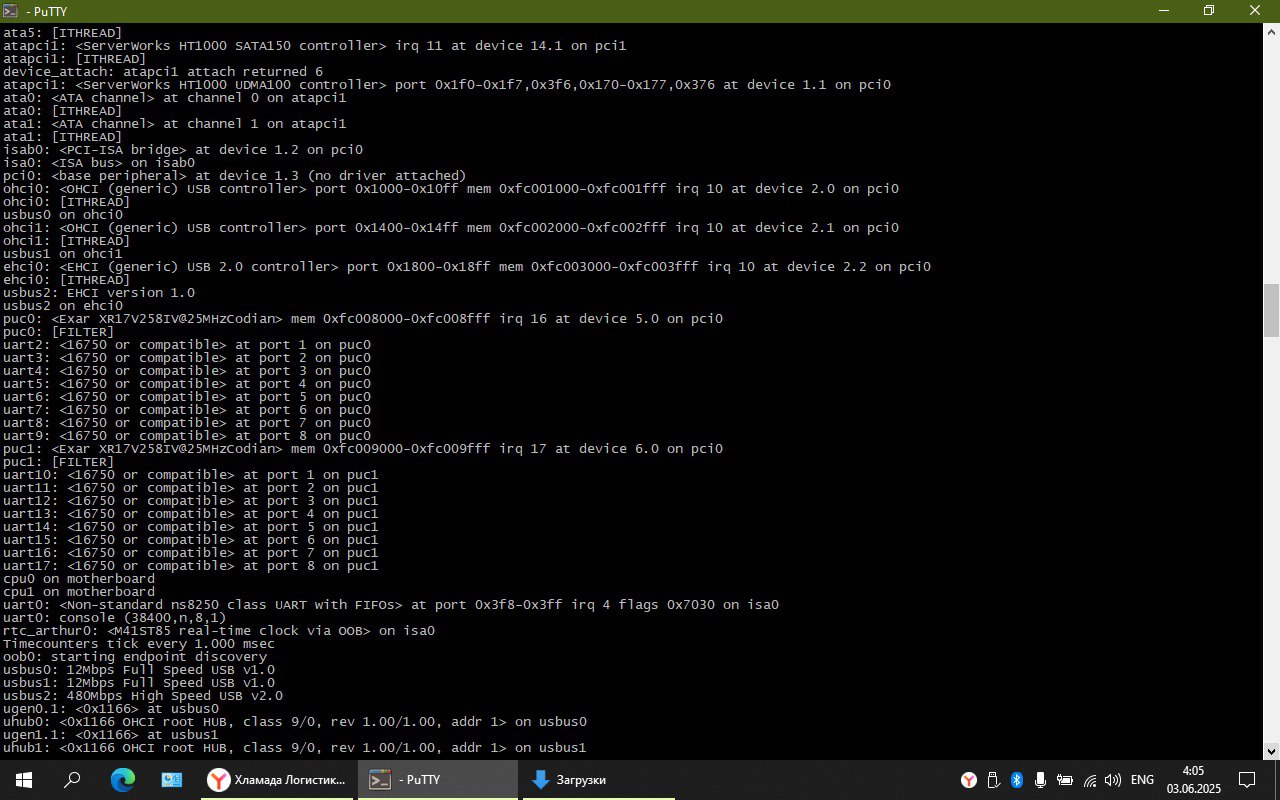Viewport: 1280px width, 800px height.
Task: Open the speaker volume tray icon
Action: click(x=1113, y=780)
